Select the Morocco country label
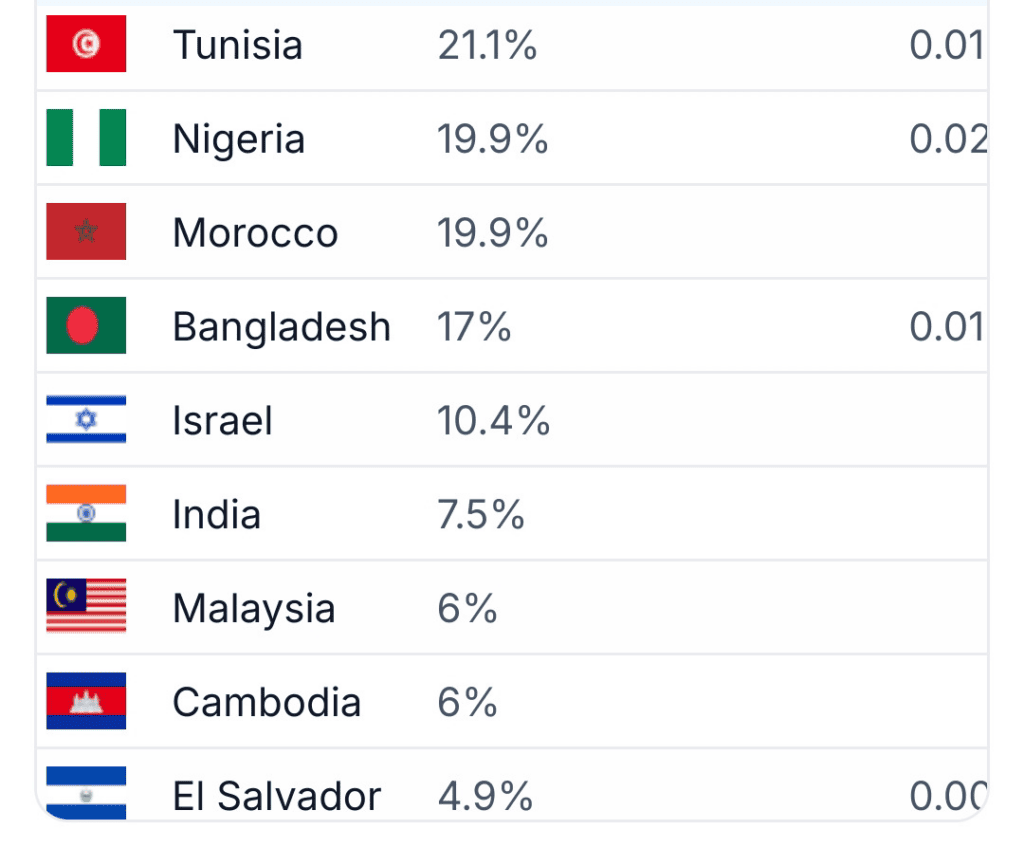This screenshot has width=1024, height=847. coord(255,233)
